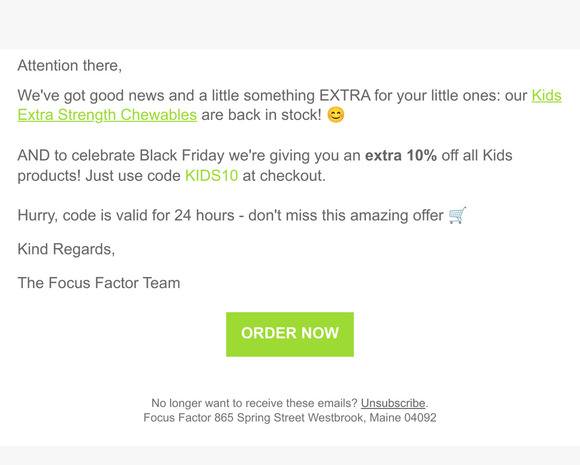Click the capitalized 'AND' starting the second paragraph
Viewport: 580px width, 465px height.
34,155
